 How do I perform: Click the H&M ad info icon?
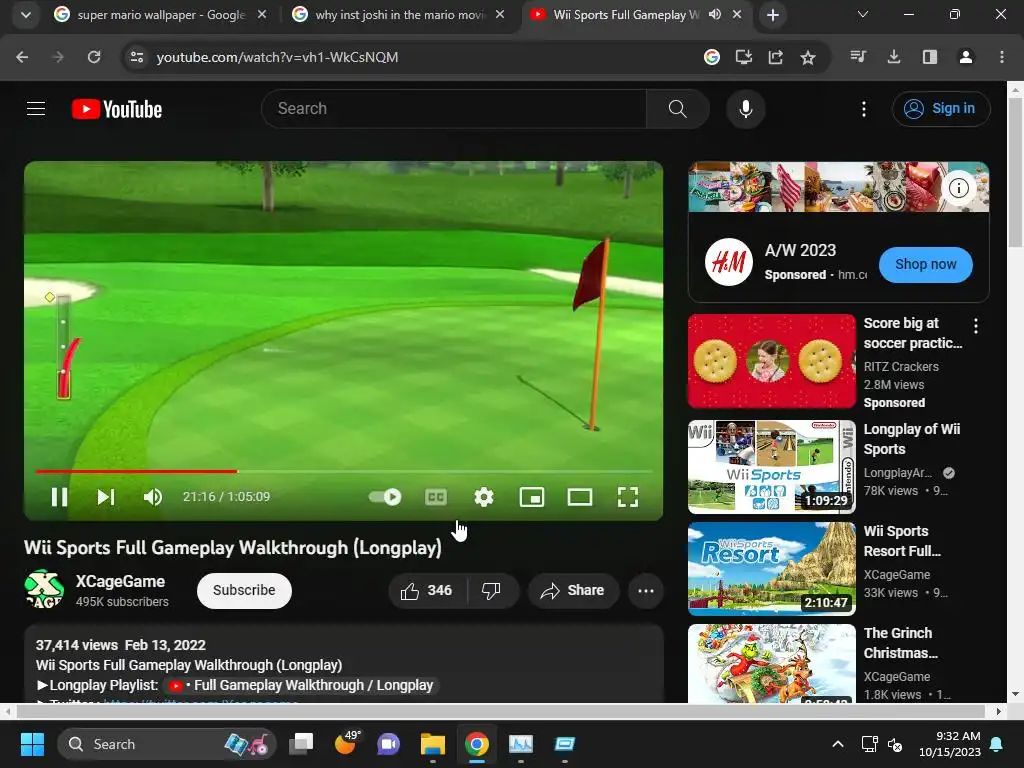[x=958, y=188]
